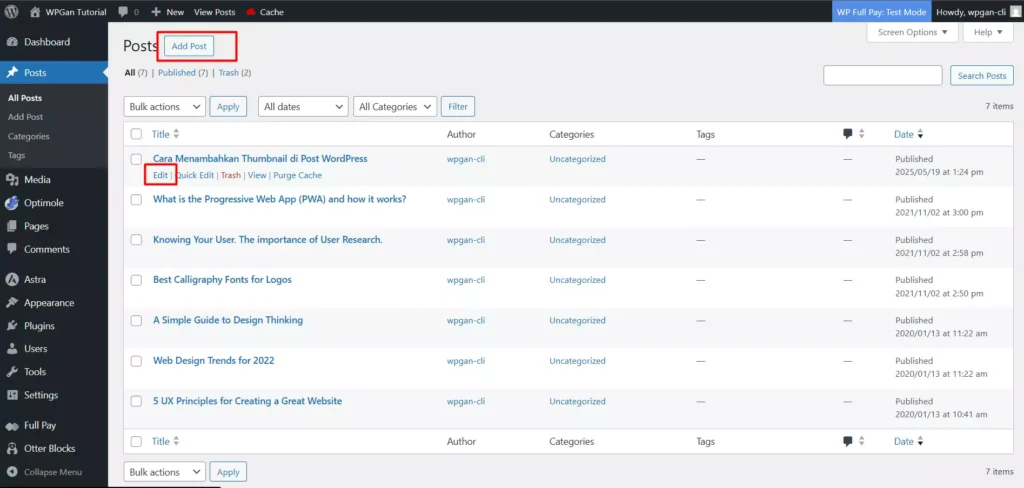Select checkbox for Best Calligraphy Fonts post
Viewport: 1024px width, 488px height.
pos(136,280)
